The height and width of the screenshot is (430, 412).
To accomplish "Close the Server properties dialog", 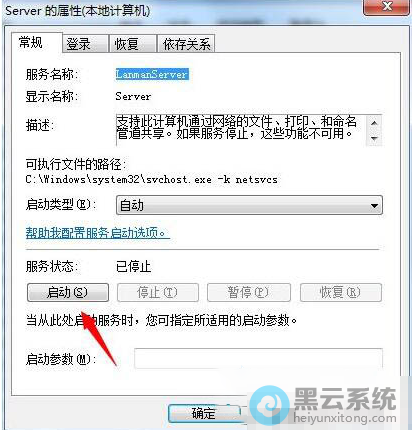I will [x=387, y=7].
